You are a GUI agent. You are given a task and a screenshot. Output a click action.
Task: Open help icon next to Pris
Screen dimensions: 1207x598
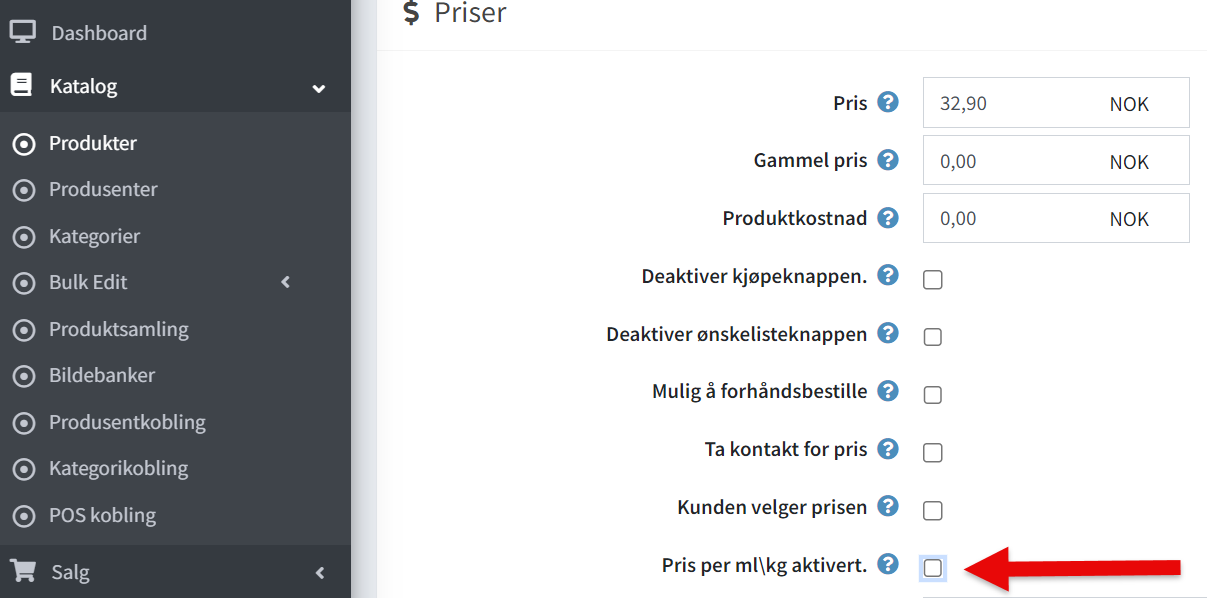point(888,102)
